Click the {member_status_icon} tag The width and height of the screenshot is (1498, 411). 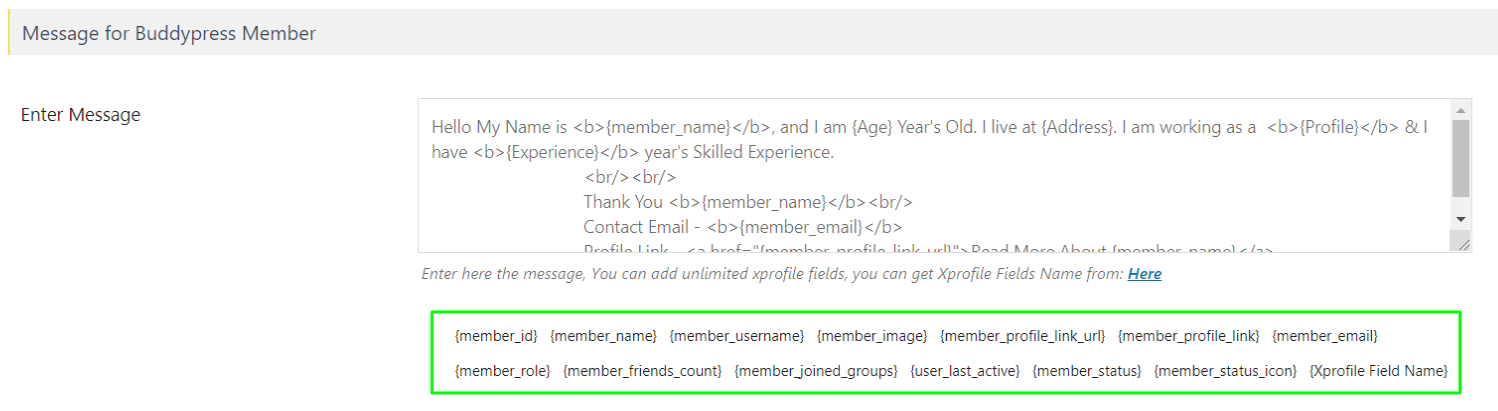click(1225, 371)
